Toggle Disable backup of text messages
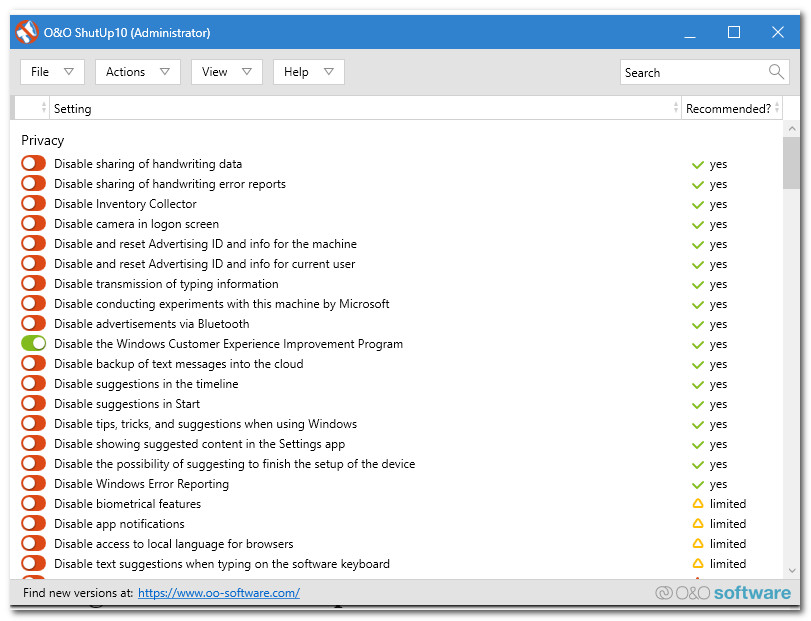The image size is (811, 621). pos(34,363)
